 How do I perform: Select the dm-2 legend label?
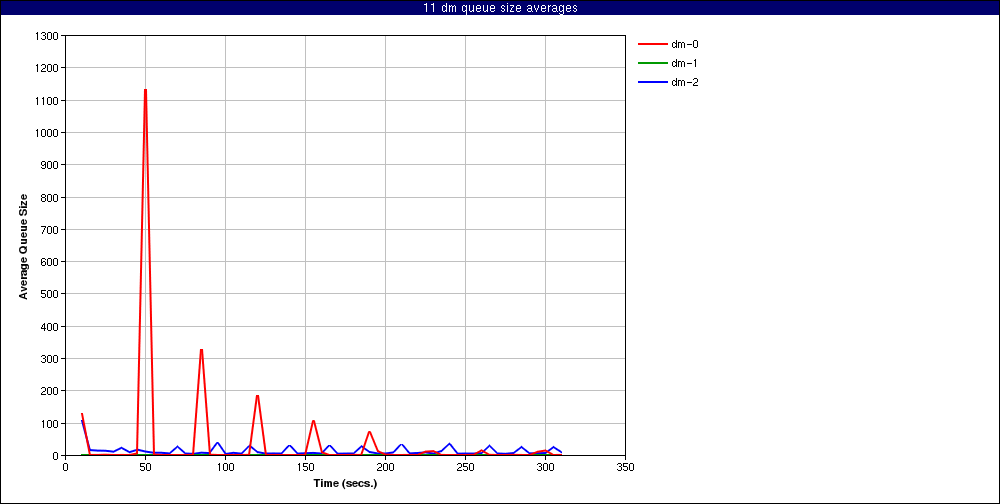click(x=686, y=82)
